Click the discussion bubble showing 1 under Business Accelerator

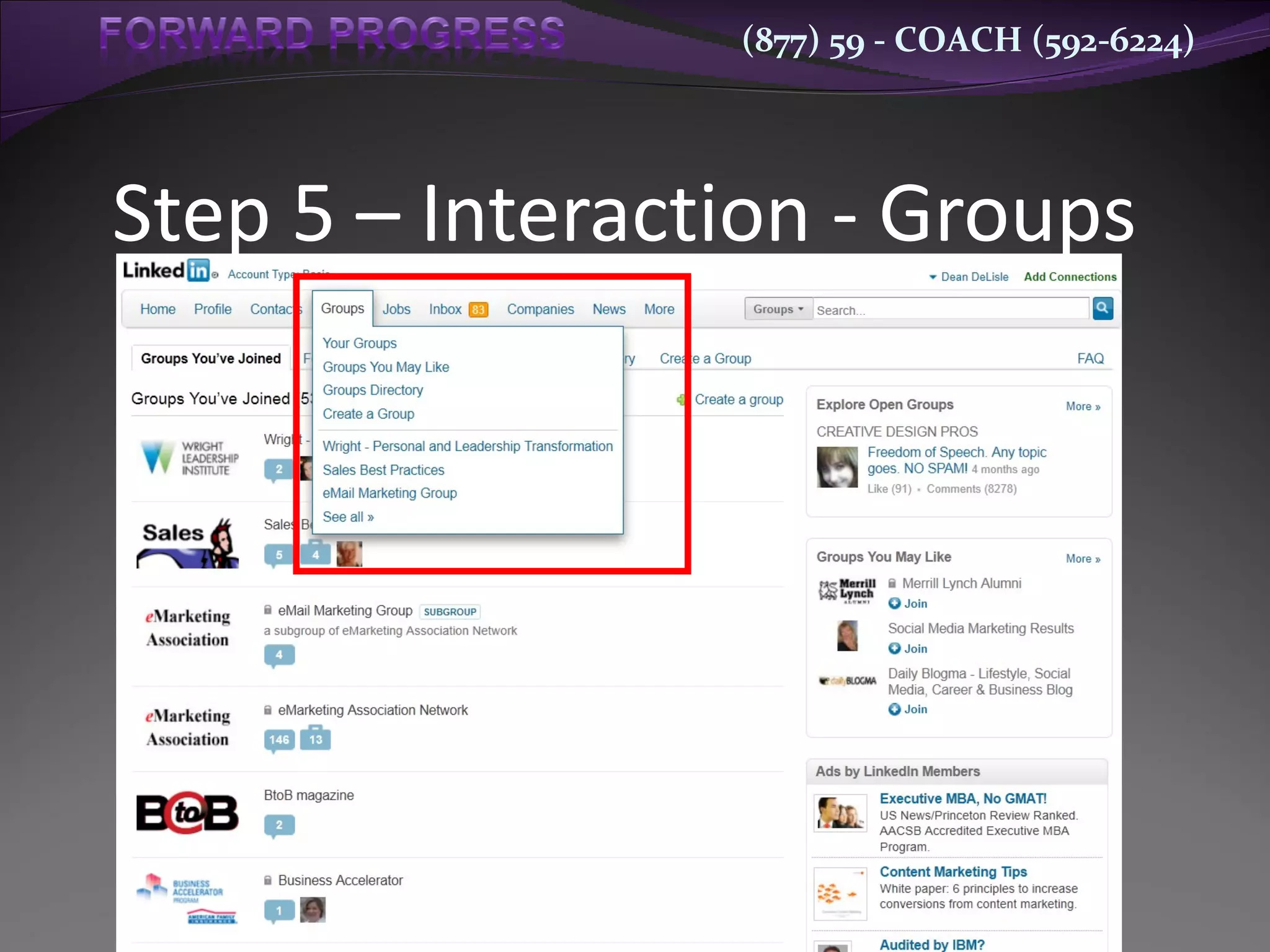click(x=279, y=911)
